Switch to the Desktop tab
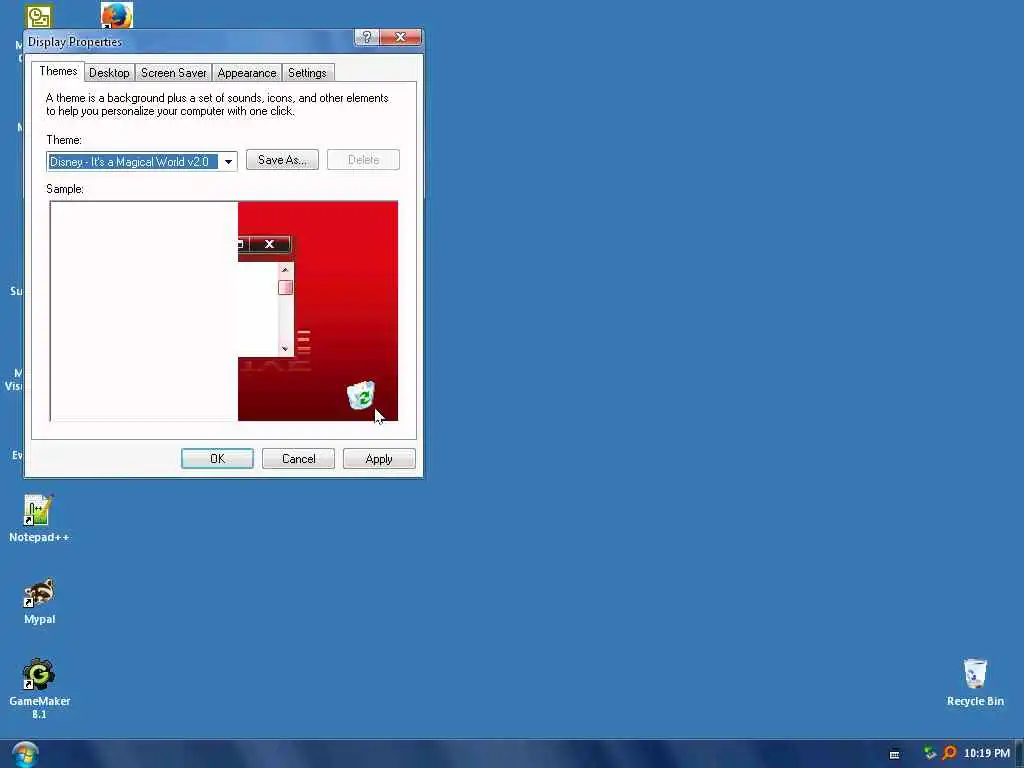The width and height of the screenshot is (1024, 768). (109, 72)
